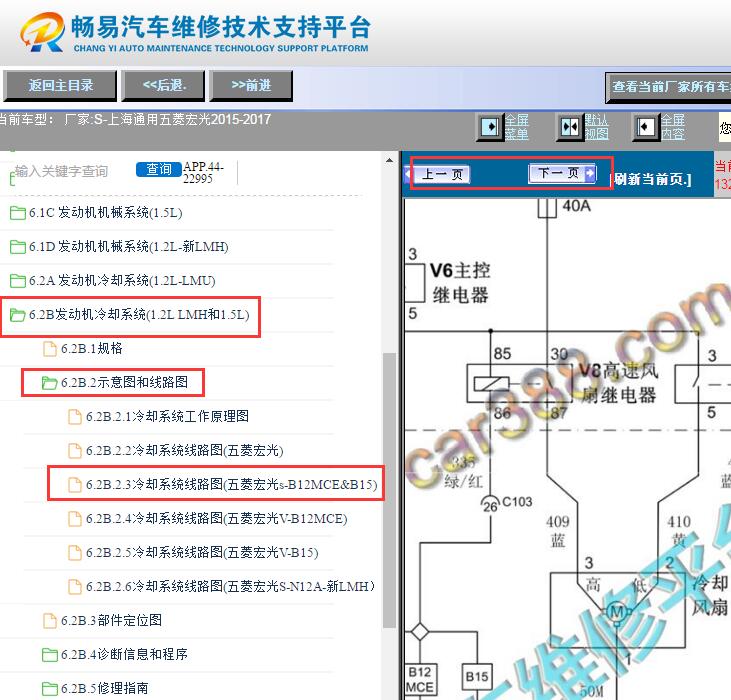
Task: Go to next page with 下一页
Action: (562, 173)
